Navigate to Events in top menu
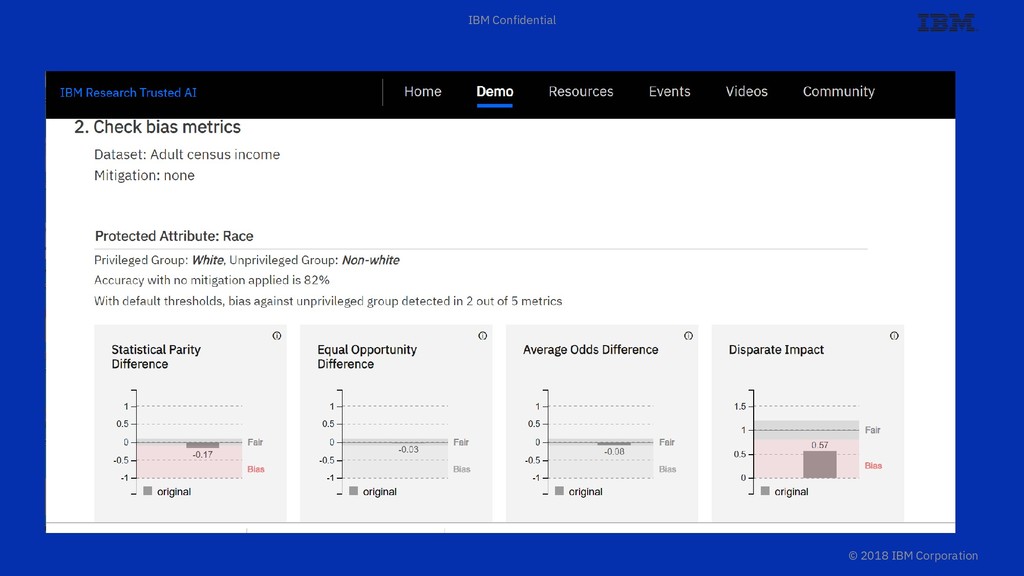Screen dimensions: 1024x576 669,91
